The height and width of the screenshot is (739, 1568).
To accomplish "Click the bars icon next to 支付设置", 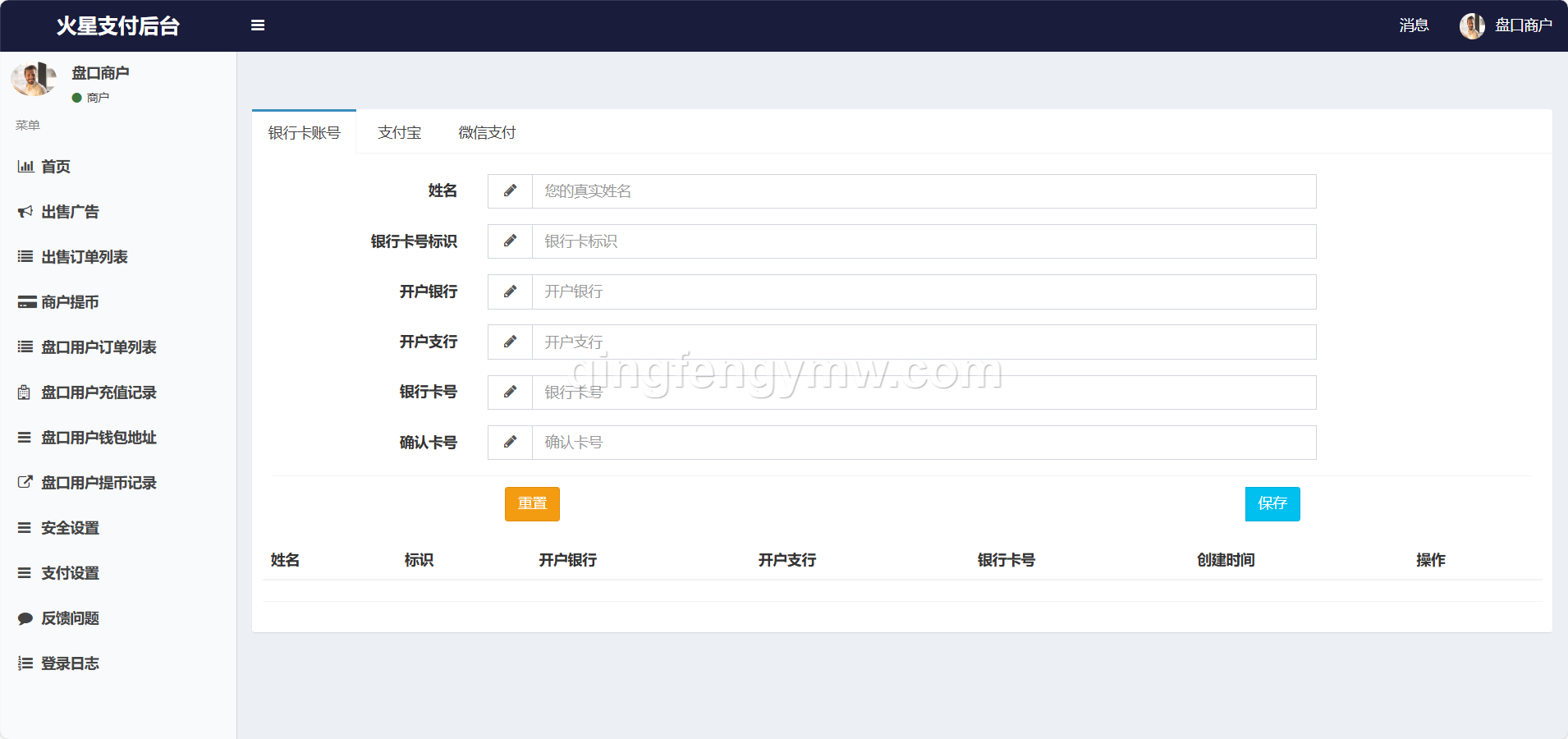I will click(25, 573).
